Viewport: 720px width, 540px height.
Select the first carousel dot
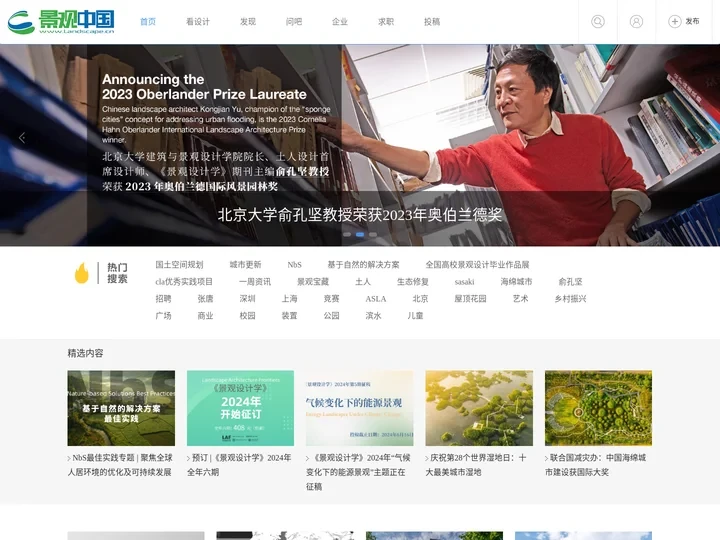tap(347, 235)
